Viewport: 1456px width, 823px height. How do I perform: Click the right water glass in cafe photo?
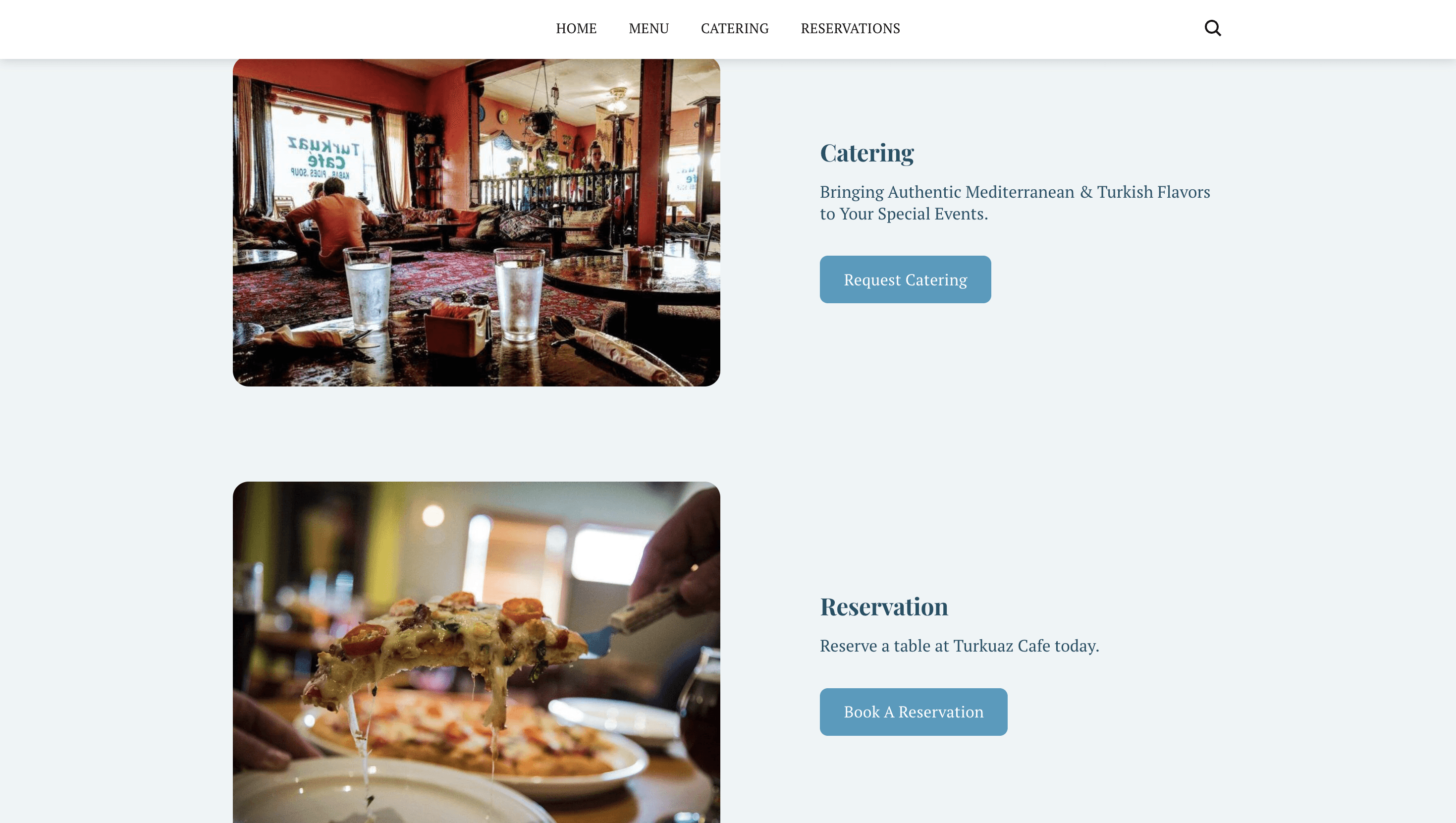[x=518, y=294]
